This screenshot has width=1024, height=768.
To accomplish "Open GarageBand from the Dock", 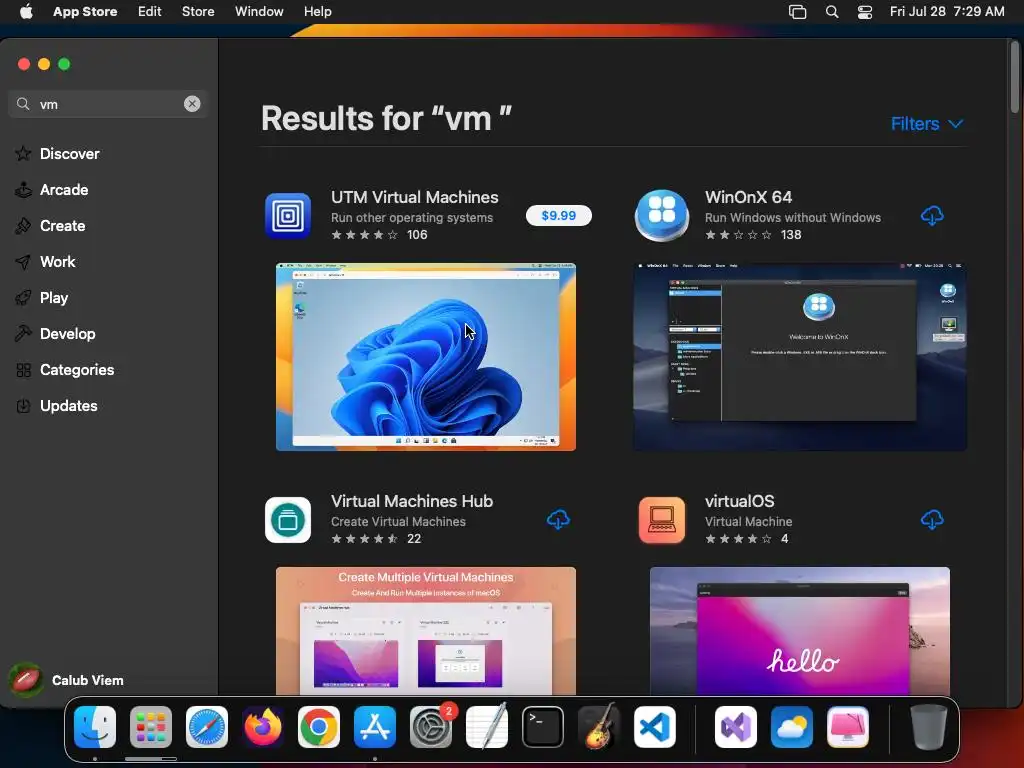I will coord(599,727).
